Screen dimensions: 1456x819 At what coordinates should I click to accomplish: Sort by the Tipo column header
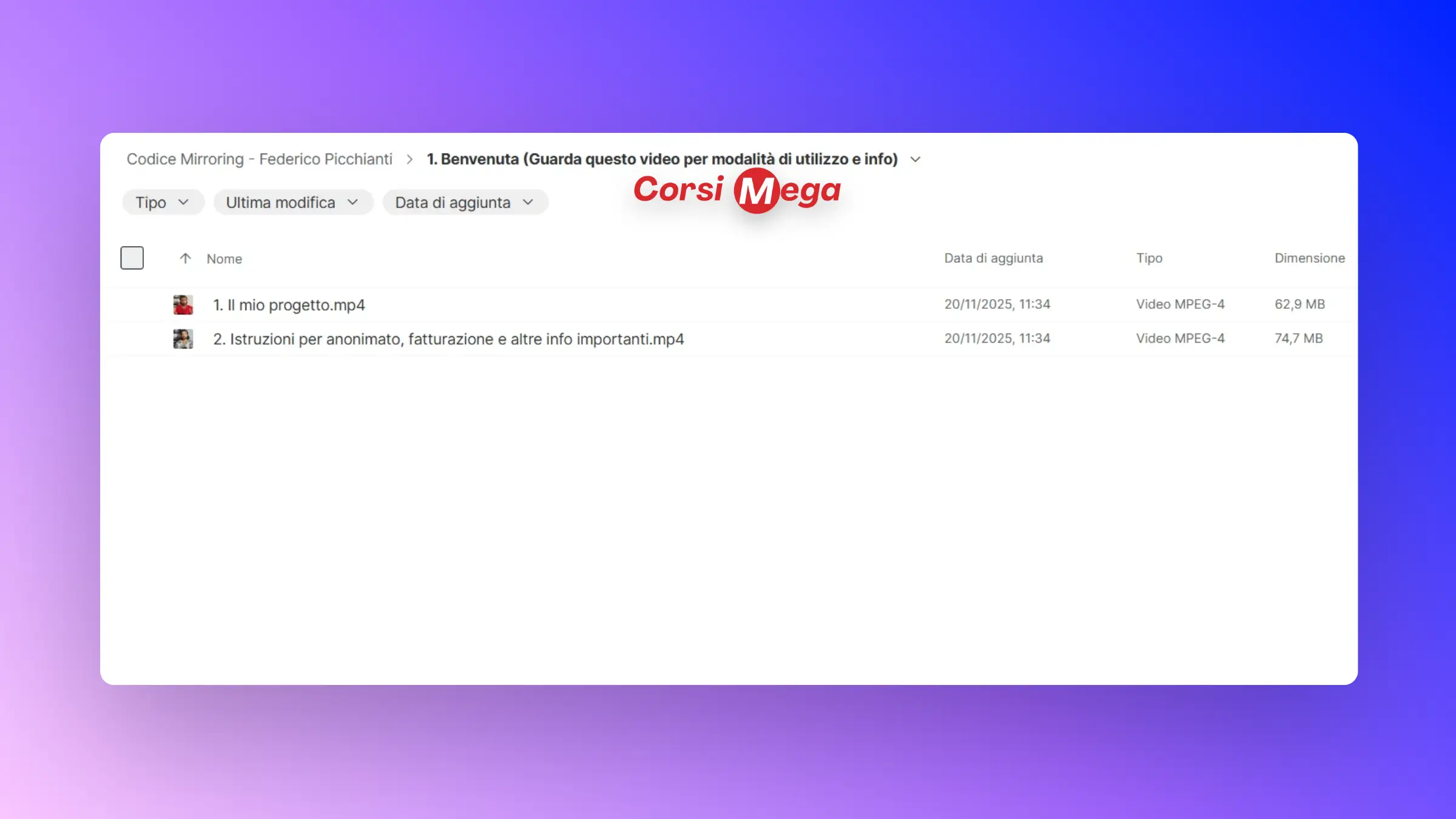pyautogui.click(x=1149, y=258)
